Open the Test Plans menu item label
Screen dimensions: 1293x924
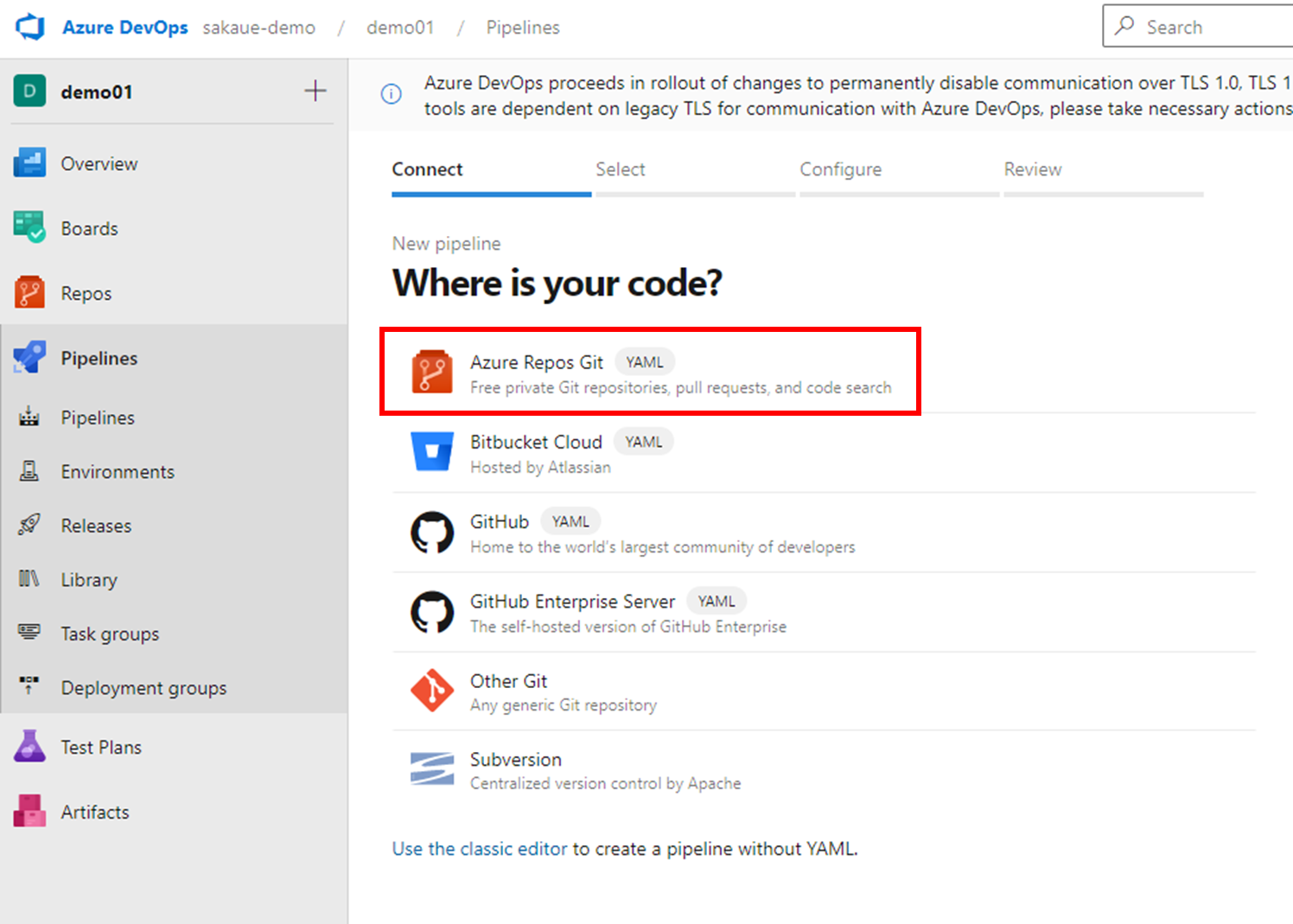pos(101,747)
